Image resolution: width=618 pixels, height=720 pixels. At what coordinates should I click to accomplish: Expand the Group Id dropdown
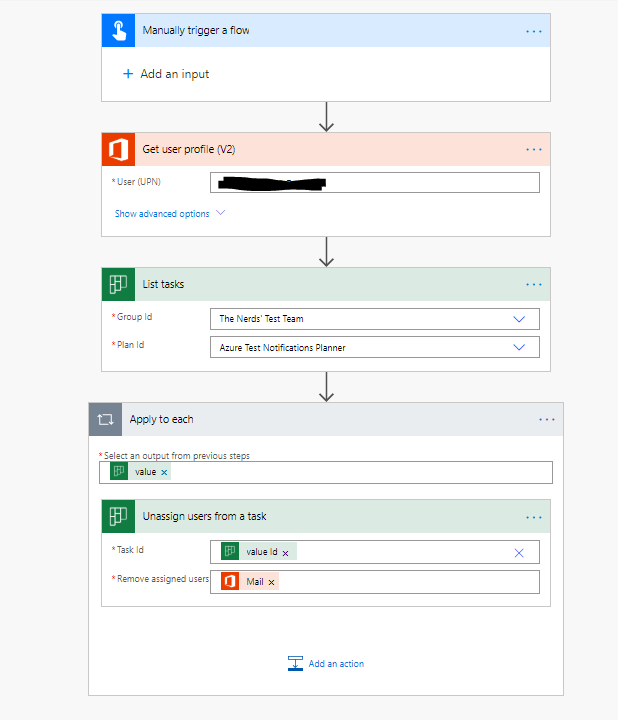point(519,319)
